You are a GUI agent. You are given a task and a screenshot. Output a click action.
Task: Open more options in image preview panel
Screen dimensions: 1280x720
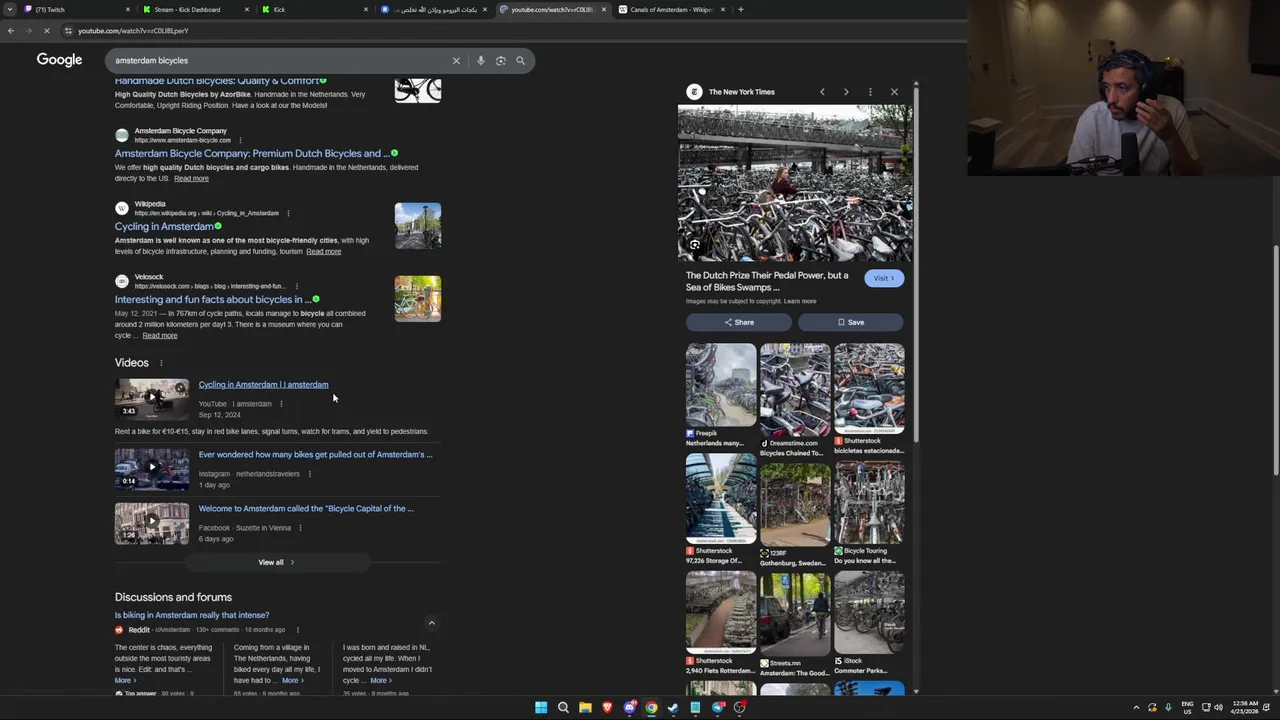point(870,92)
